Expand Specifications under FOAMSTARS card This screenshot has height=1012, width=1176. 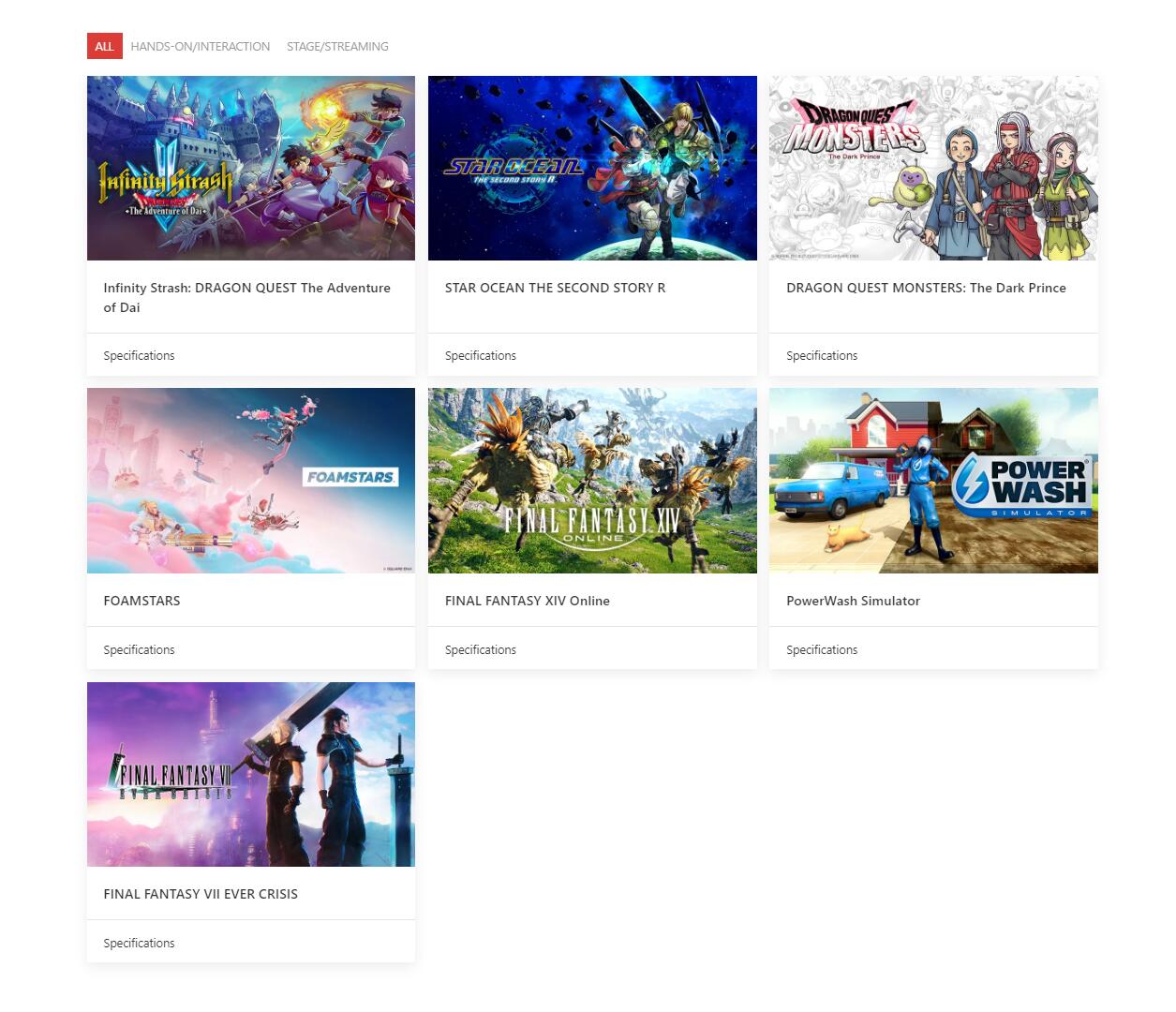pyautogui.click(x=139, y=649)
